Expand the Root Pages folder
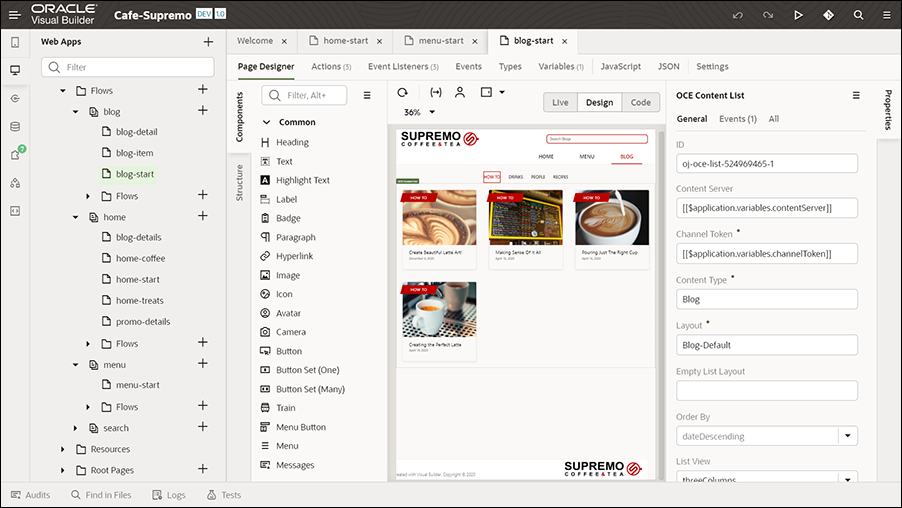 [x=63, y=470]
